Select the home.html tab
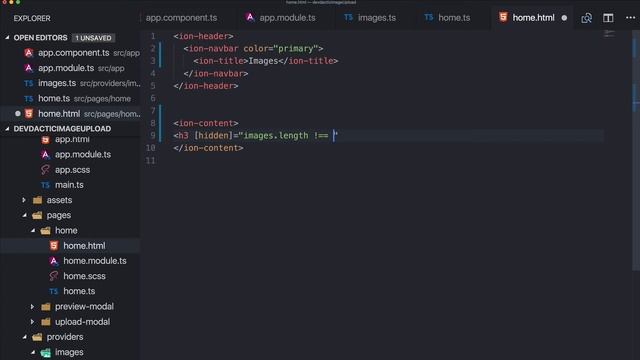 (533, 18)
